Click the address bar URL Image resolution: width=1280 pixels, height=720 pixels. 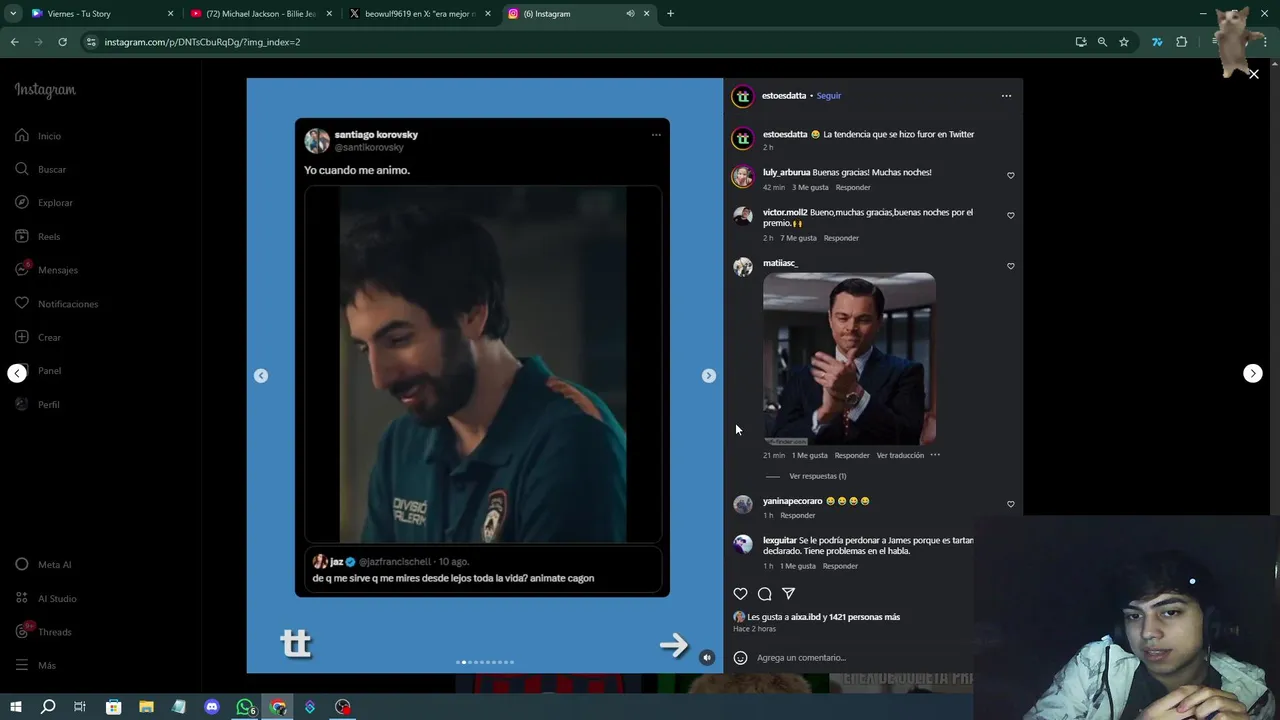point(202,42)
